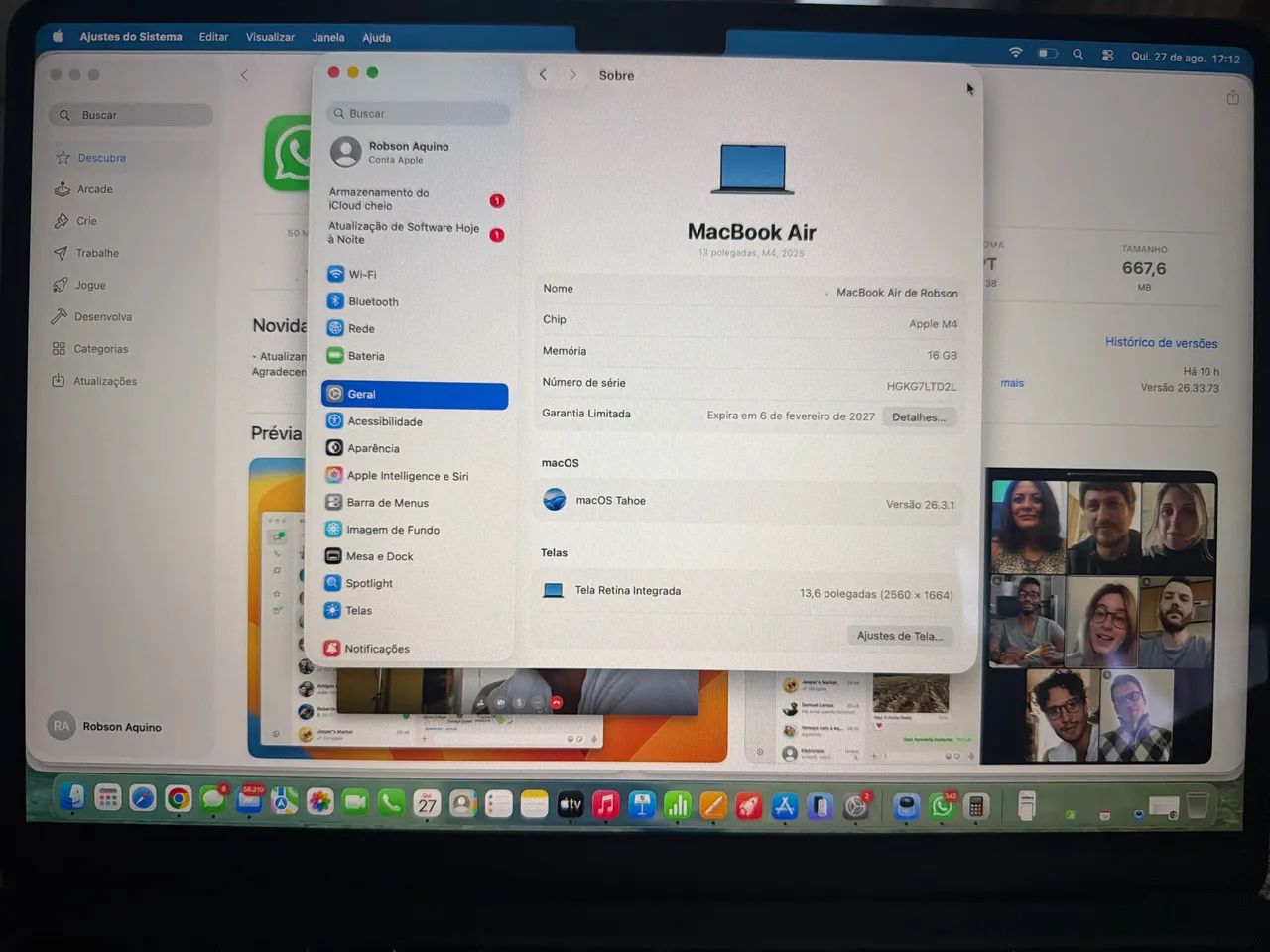The image size is (1270, 952).
Task: Click the Tela Retina Integrada row
Action: click(x=748, y=592)
